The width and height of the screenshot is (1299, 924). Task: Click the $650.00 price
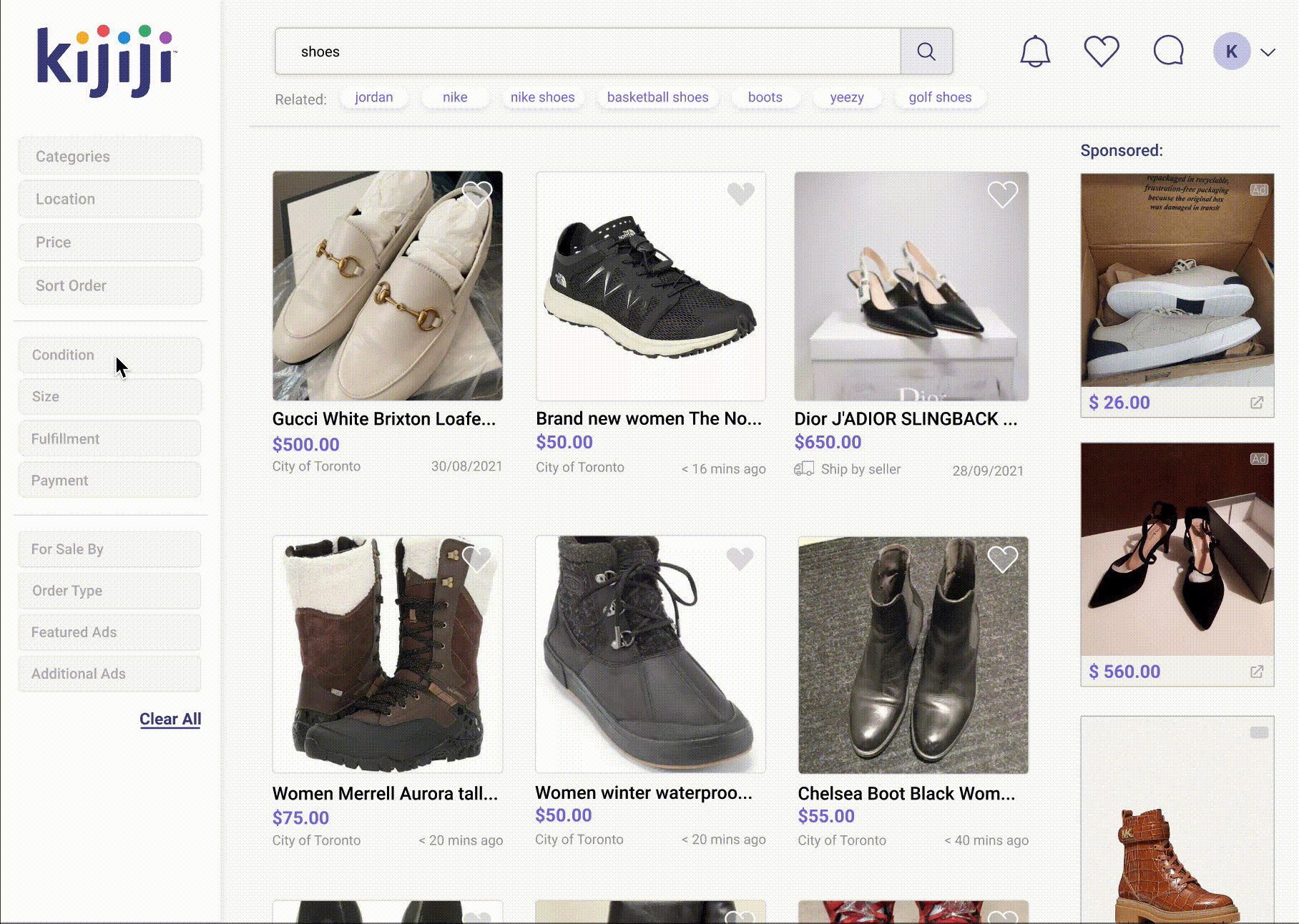coord(828,443)
